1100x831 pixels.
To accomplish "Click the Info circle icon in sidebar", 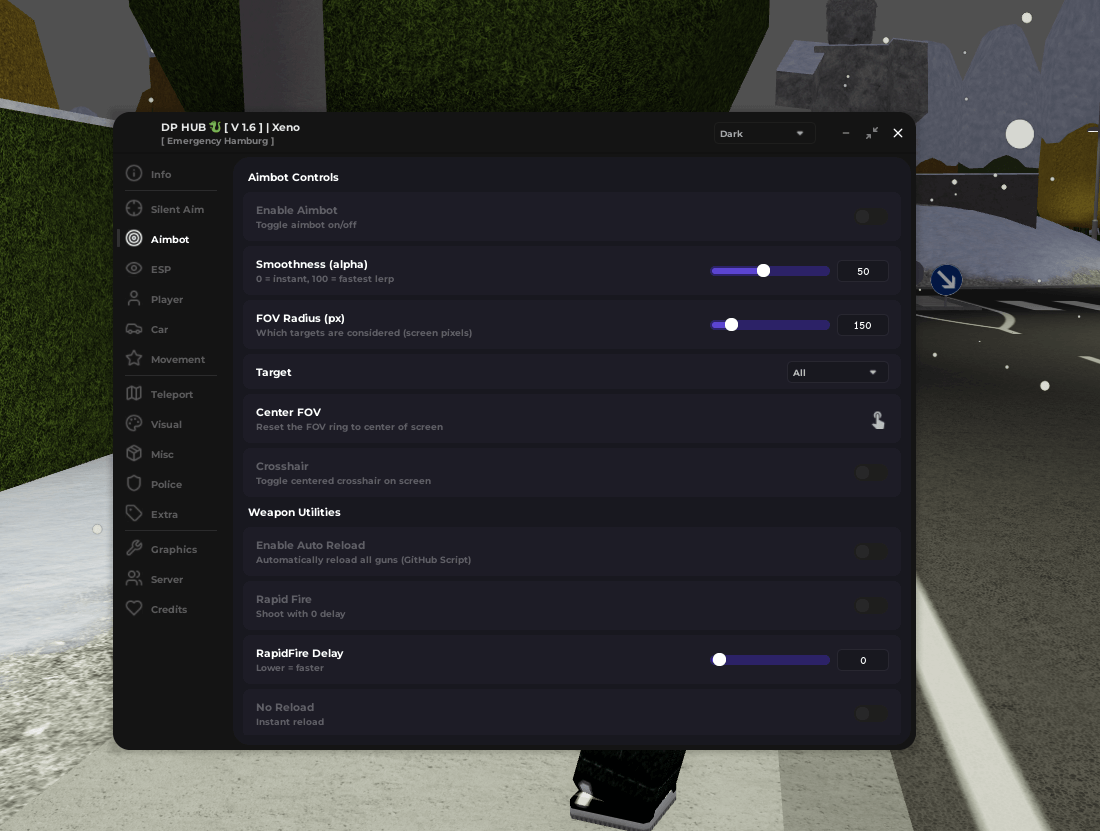I will pyautogui.click(x=134, y=173).
